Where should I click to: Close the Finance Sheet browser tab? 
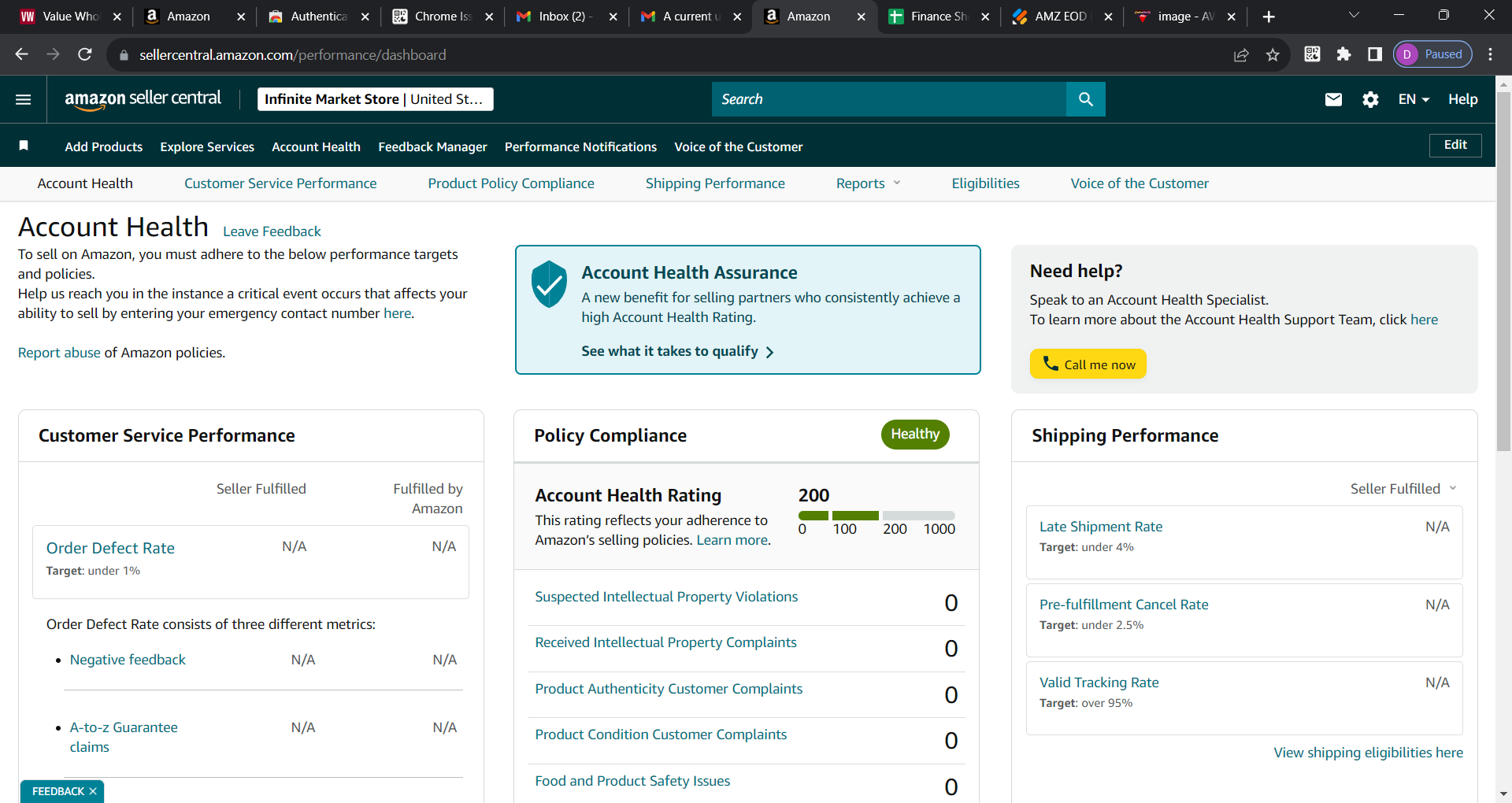point(985,17)
